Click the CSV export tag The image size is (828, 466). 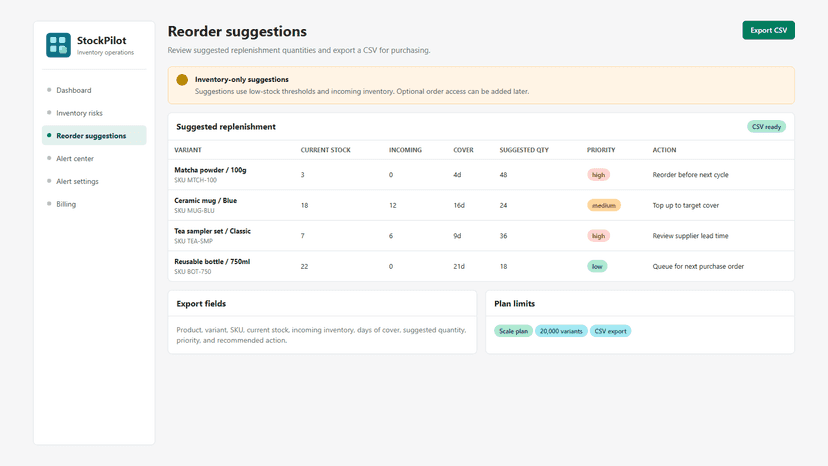pyautogui.click(x=610, y=331)
